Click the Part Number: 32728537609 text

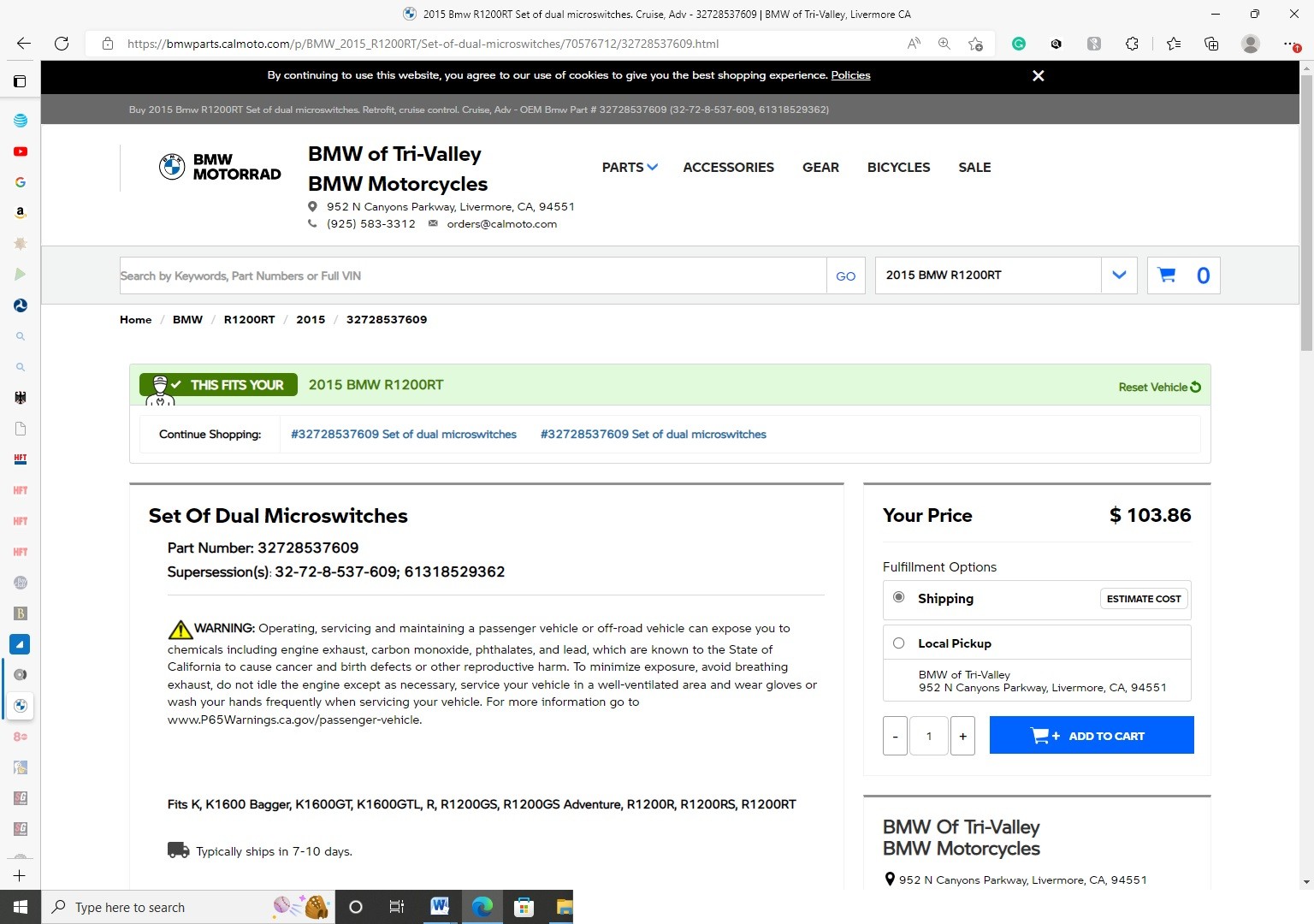tap(263, 548)
